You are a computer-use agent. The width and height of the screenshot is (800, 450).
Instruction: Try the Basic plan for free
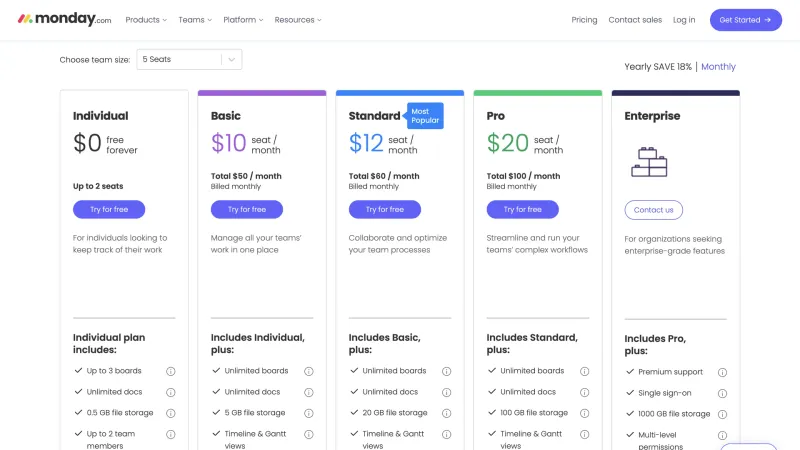point(247,209)
